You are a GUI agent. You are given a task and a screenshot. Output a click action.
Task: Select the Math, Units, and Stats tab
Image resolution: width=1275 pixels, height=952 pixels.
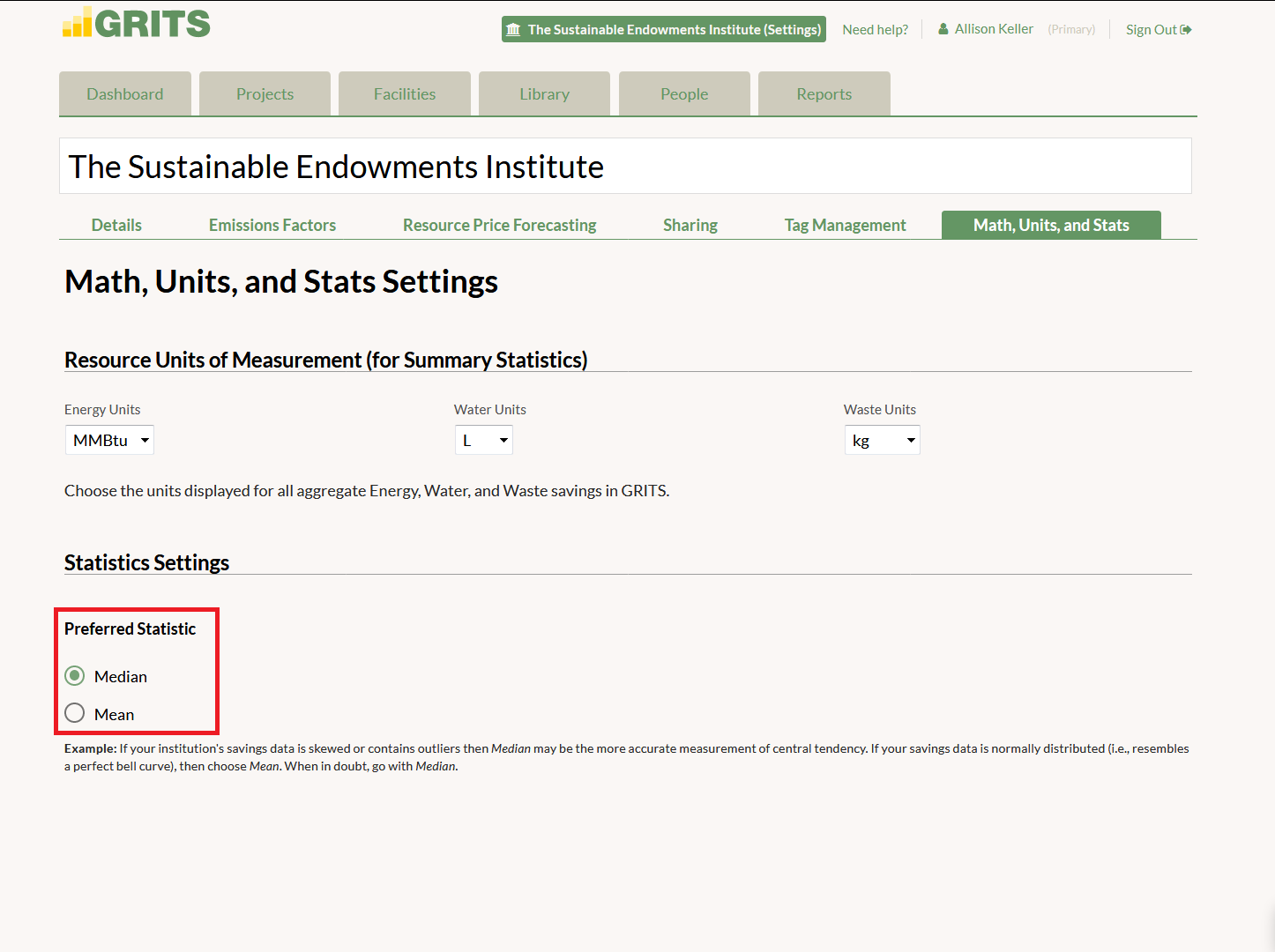point(1051,225)
